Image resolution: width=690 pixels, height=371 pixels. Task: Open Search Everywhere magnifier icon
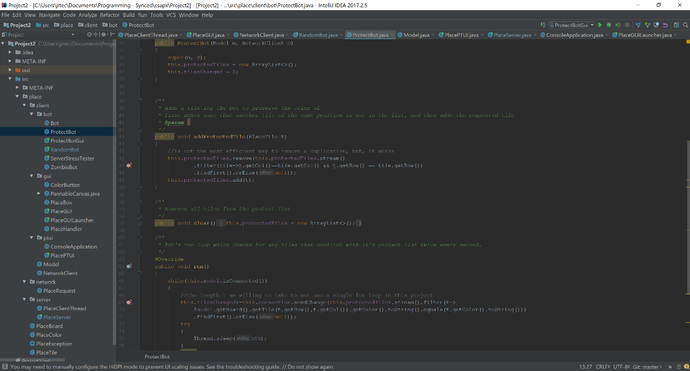point(685,25)
